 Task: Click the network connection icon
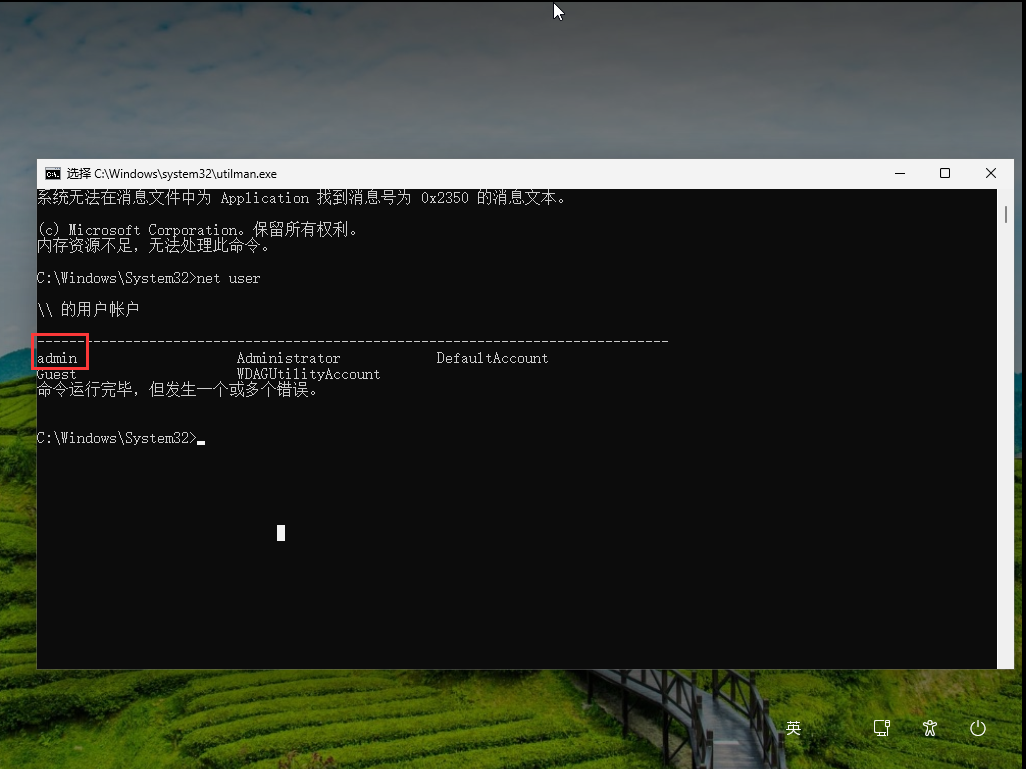point(881,728)
